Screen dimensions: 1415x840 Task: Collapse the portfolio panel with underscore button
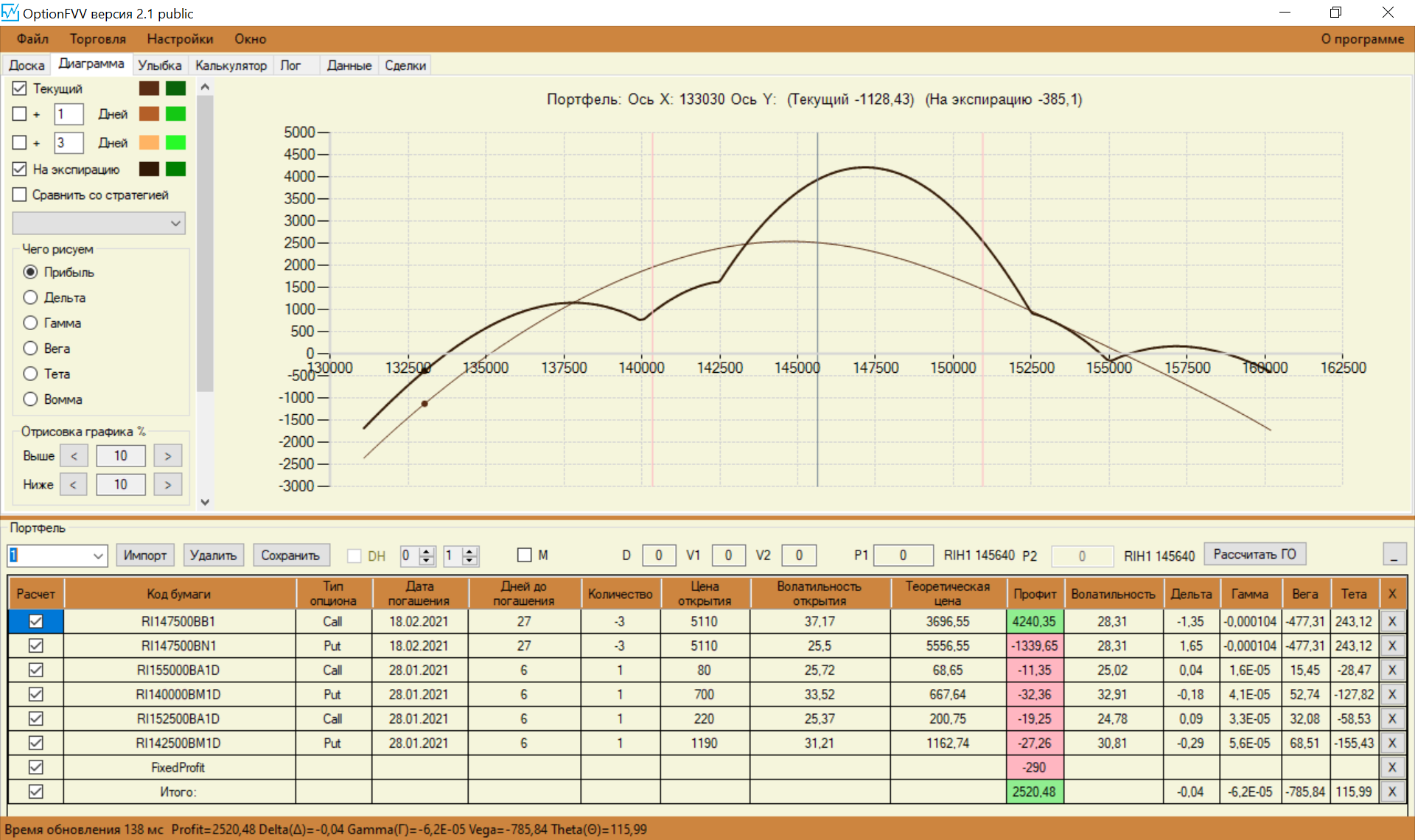(x=1394, y=555)
